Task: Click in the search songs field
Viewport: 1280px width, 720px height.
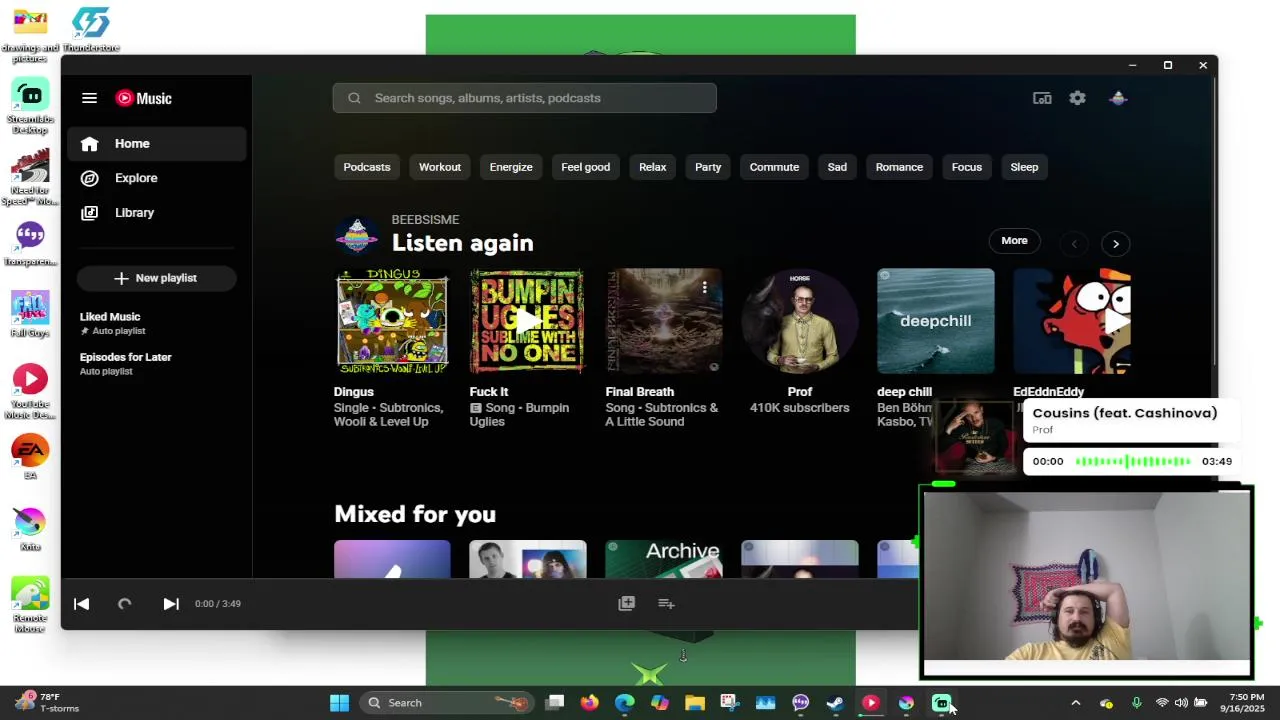Action: (x=525, y=98)
